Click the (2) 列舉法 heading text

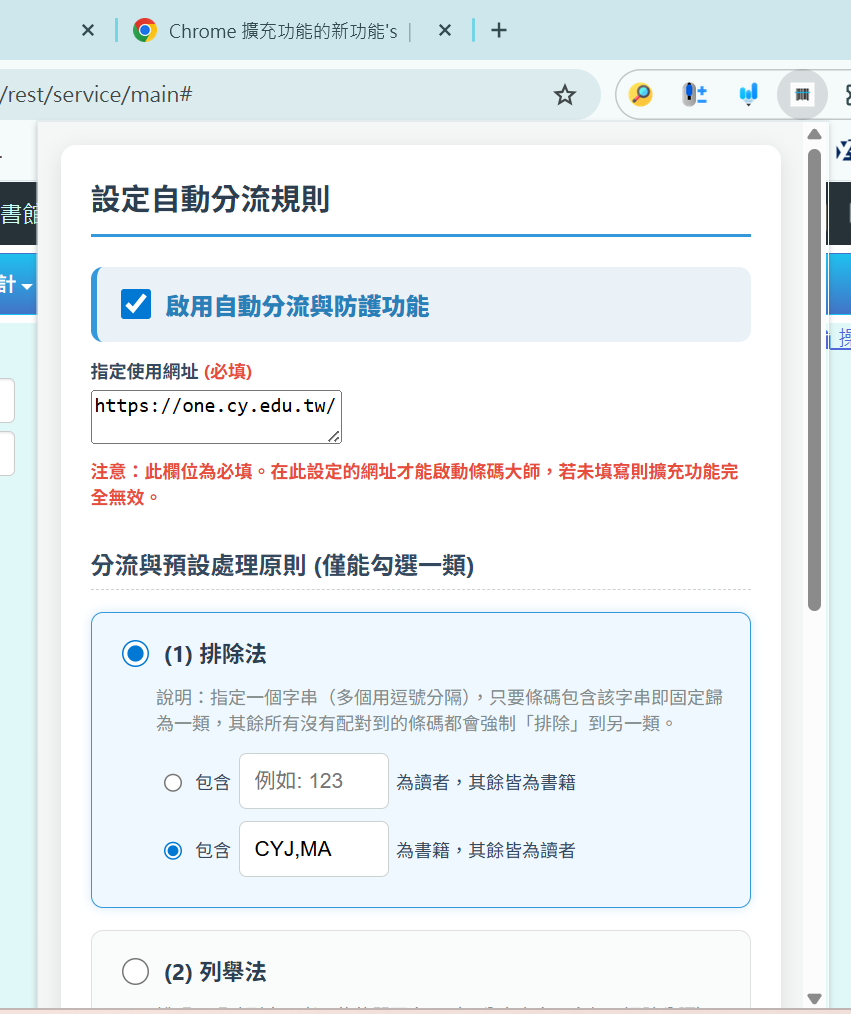click(x=215, y=972)
